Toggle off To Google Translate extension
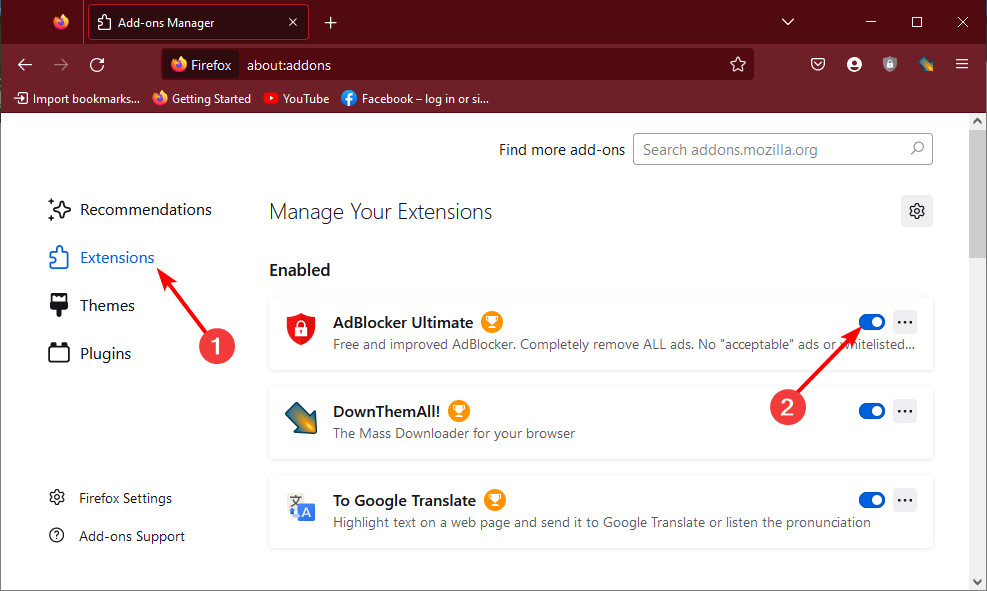 click(x=872, y=500)
